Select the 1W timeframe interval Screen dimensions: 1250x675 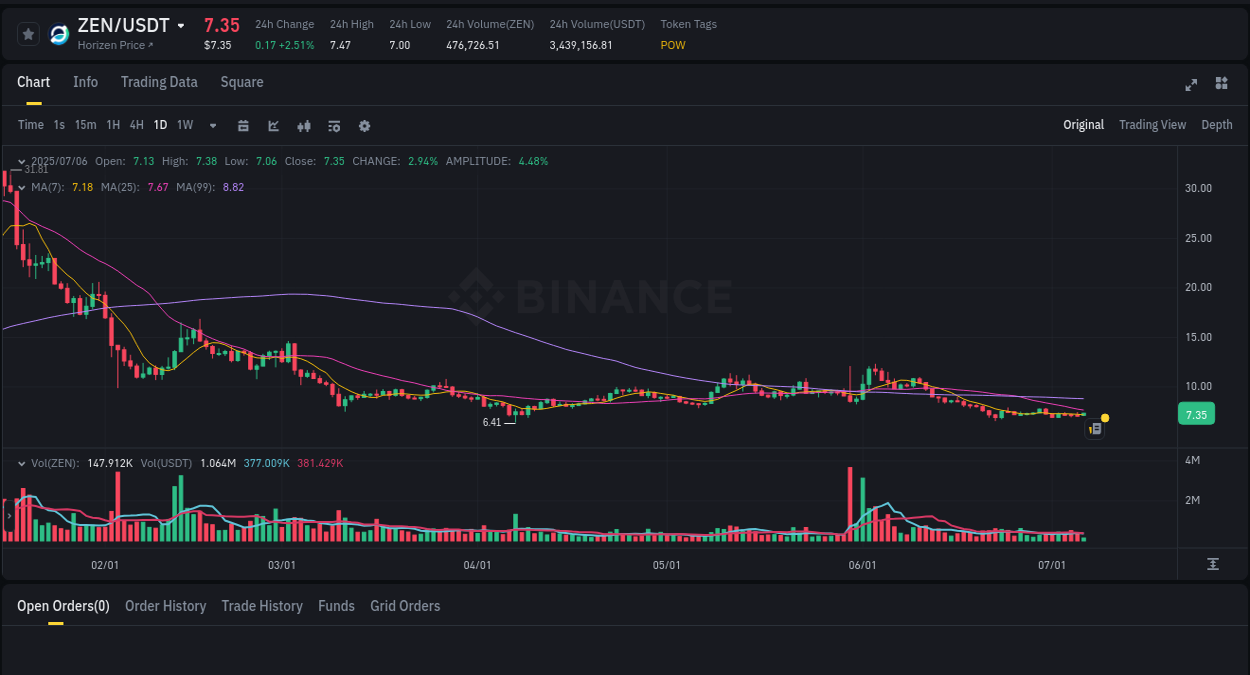[x=184, y=125]
